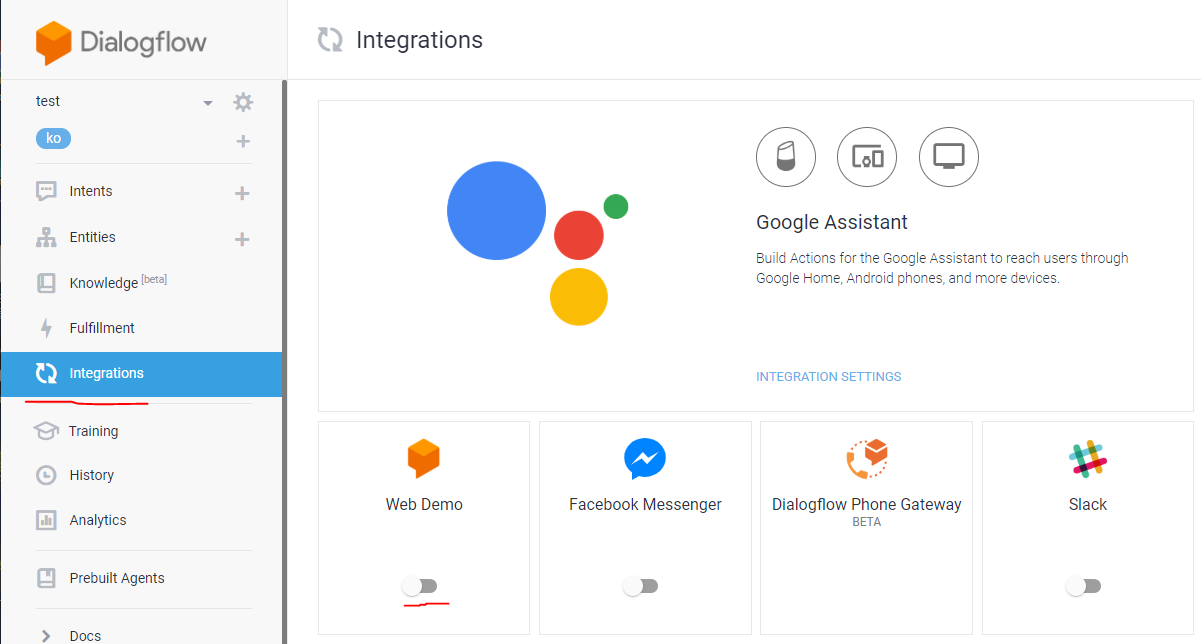Click the Slack label
Screen dimensions: 1201x644
[1088, 504]
